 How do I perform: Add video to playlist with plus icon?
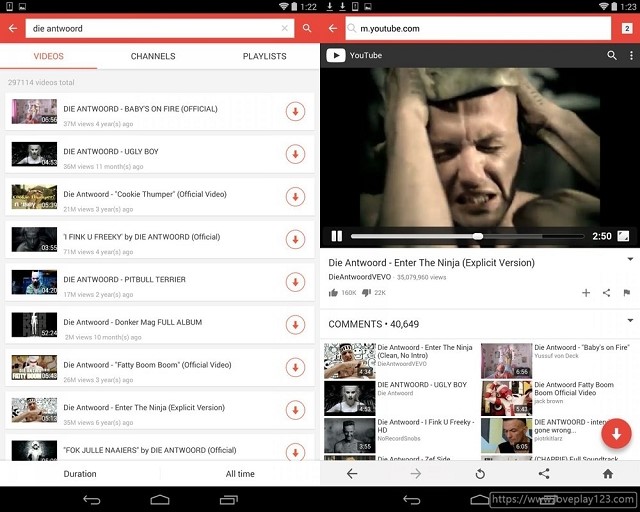pyautogui.click(x=586, y=293)
